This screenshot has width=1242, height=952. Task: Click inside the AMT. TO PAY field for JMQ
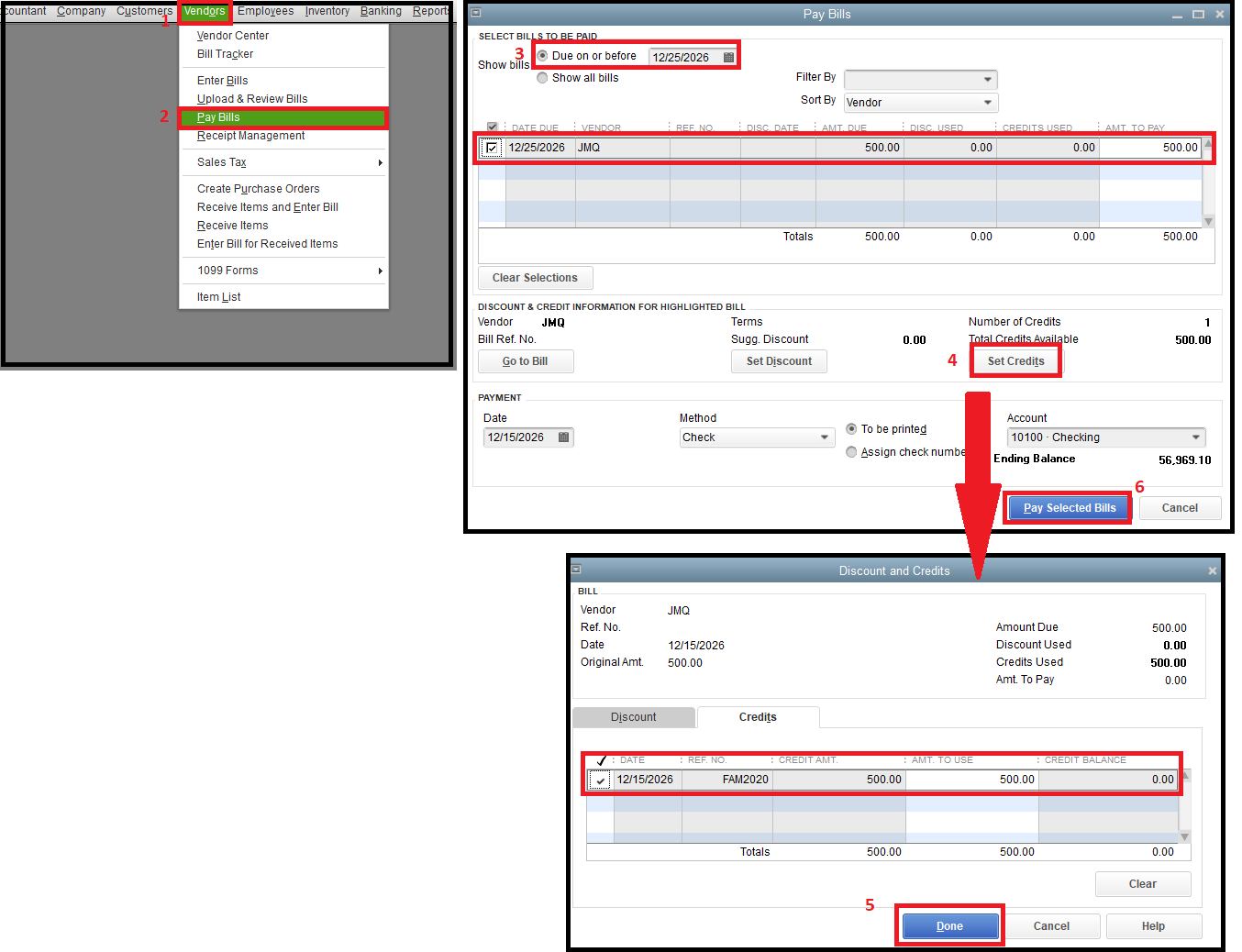[1151, 147]
